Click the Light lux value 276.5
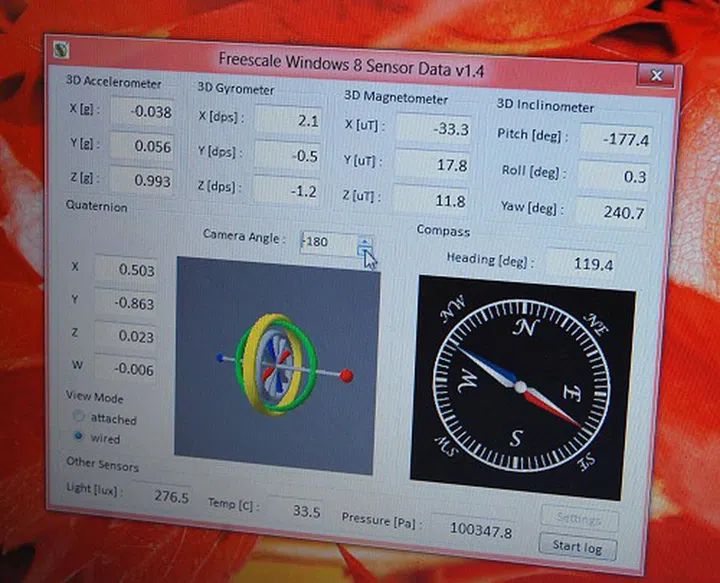The width and height of the screenshot is (720, 583). point(161,495)
